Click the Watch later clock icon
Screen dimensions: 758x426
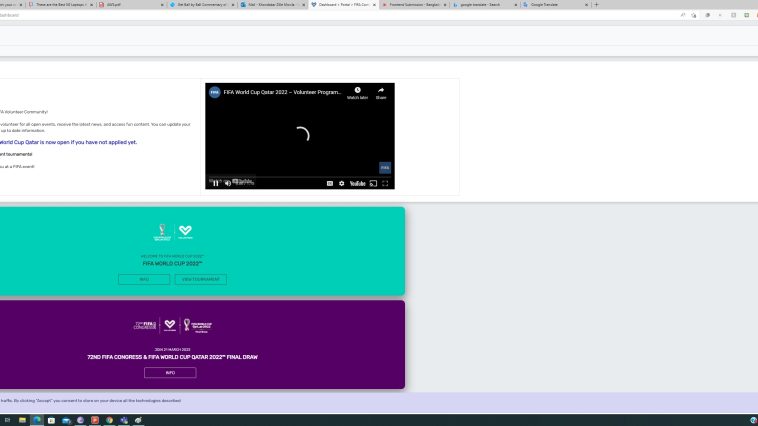357,91
